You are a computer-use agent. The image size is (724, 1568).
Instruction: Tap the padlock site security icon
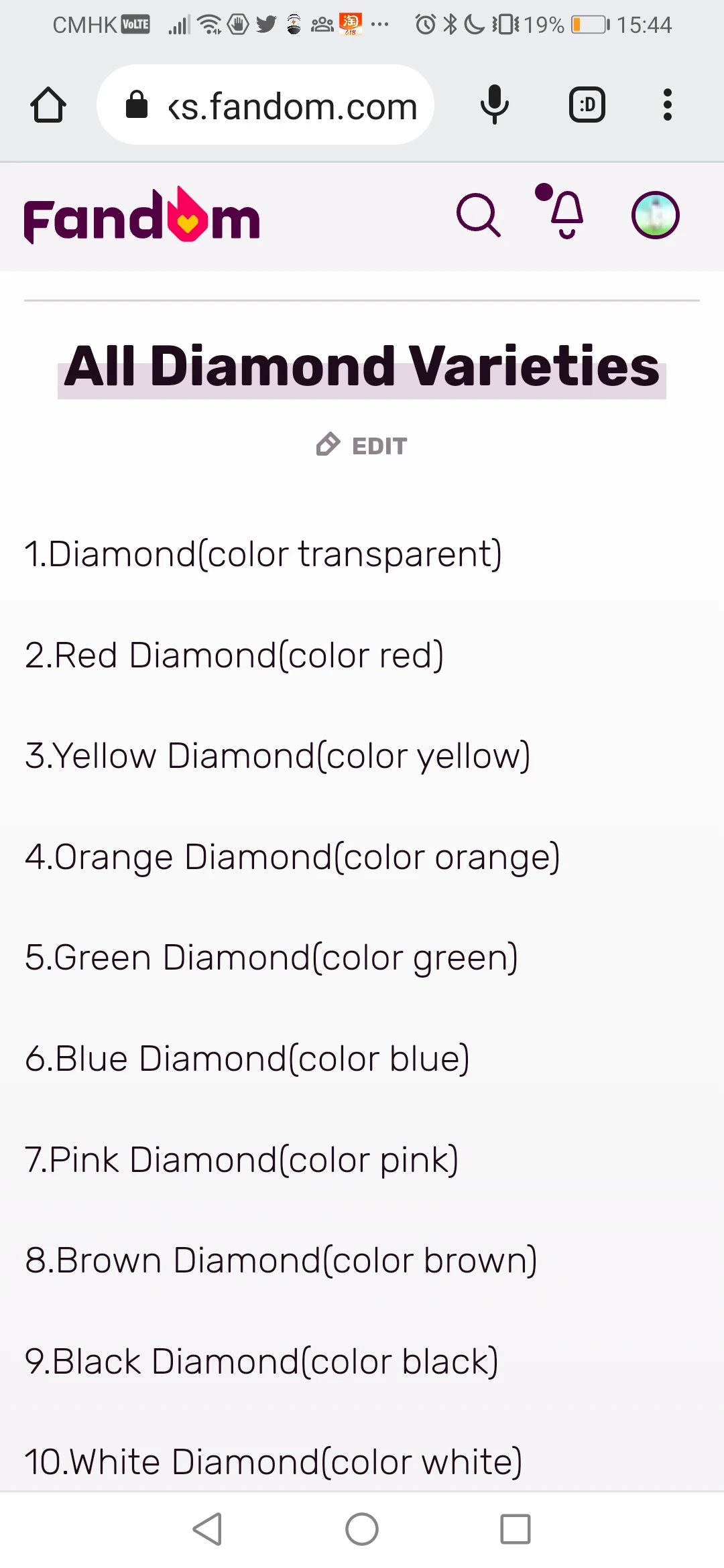tap(137, 105)
